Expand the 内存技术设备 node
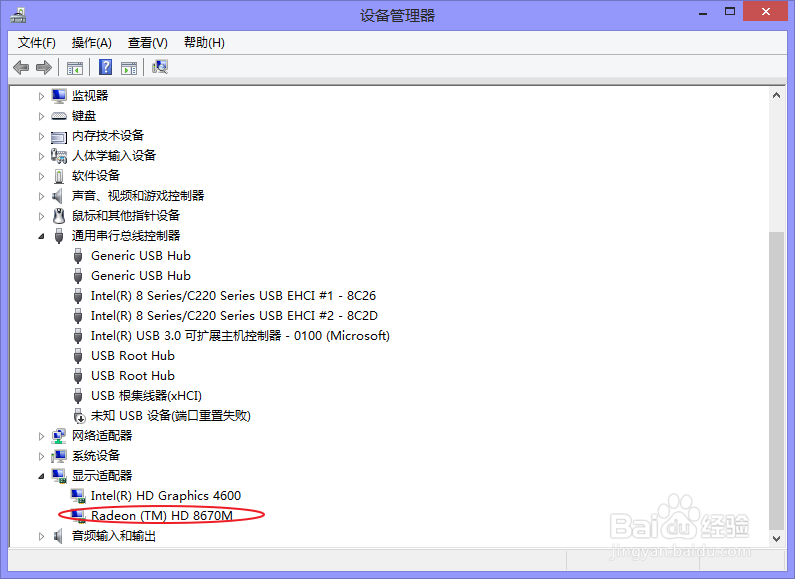Viewport: 795px width, 579px height. point(41,136)
